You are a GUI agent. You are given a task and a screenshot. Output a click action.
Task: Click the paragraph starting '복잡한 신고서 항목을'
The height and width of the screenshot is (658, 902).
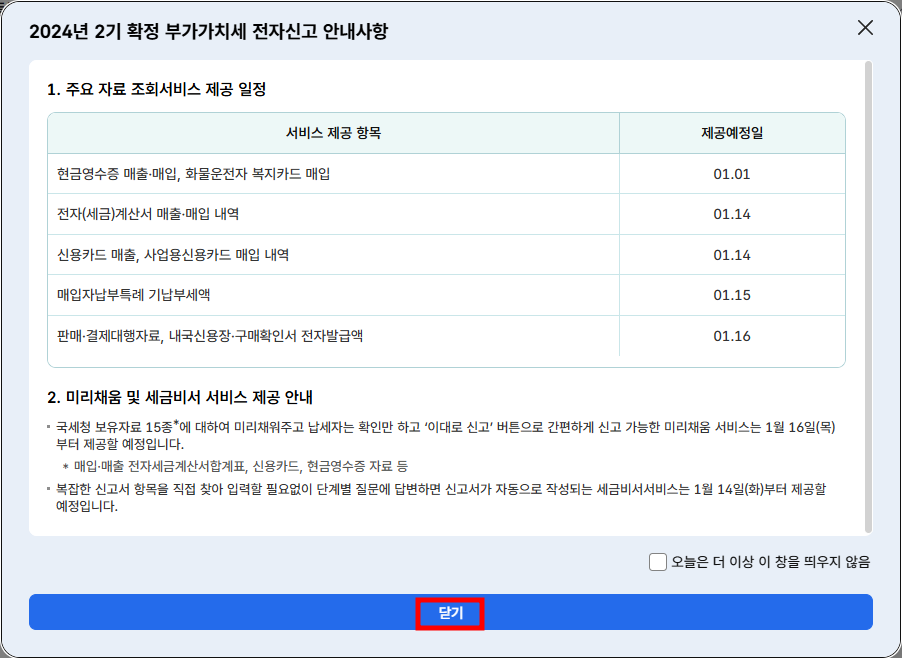(441, 498)
